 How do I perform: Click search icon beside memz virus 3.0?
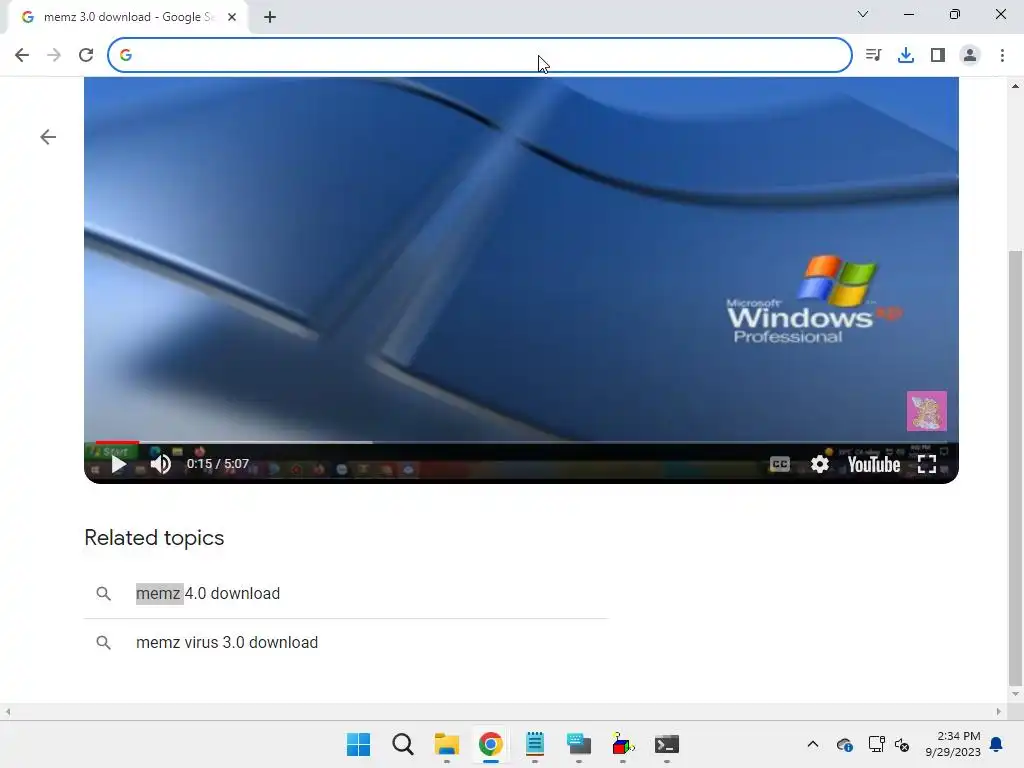coord(103,642)
